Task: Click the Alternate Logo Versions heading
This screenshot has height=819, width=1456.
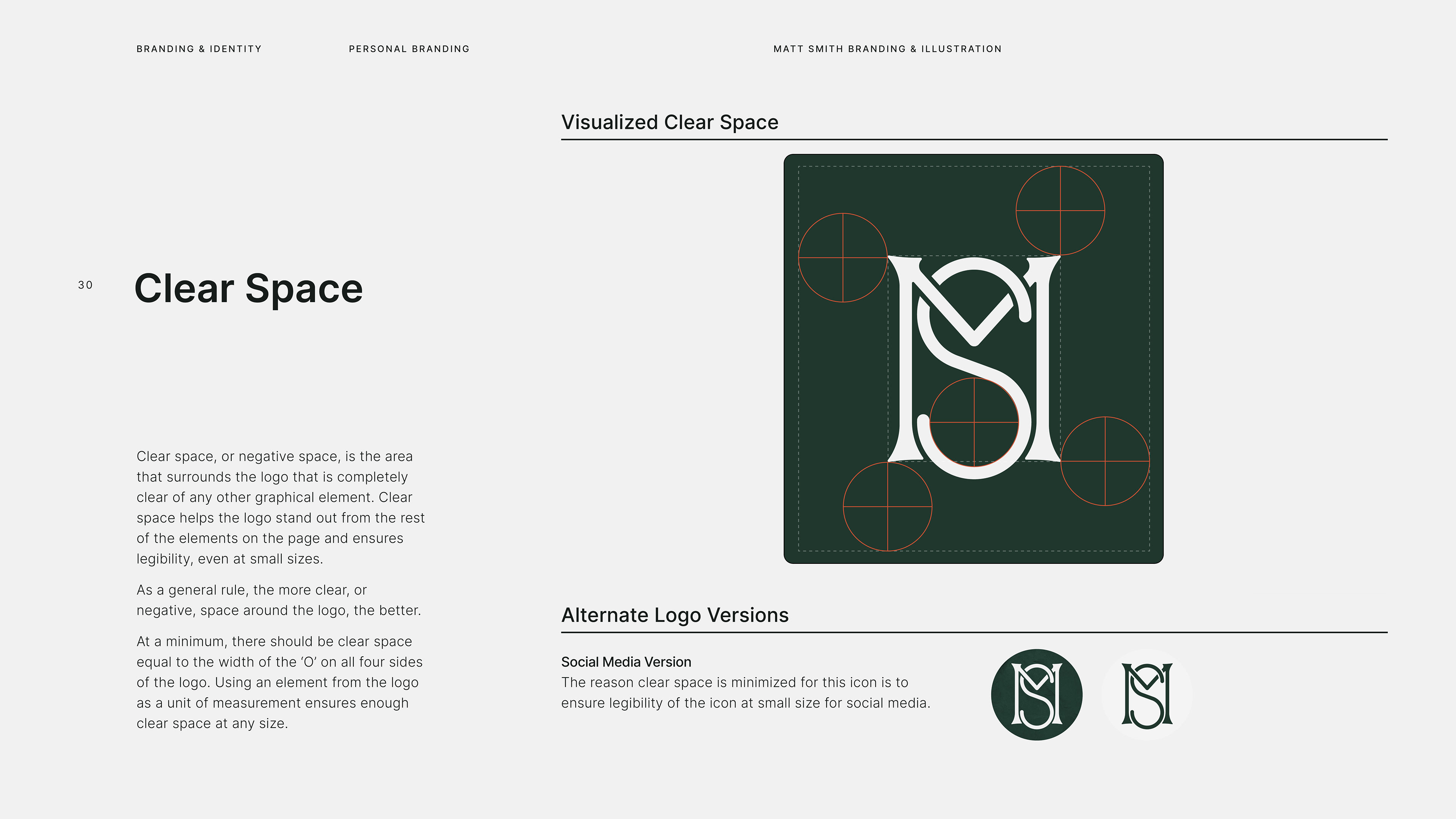Action: coord(675,615)
